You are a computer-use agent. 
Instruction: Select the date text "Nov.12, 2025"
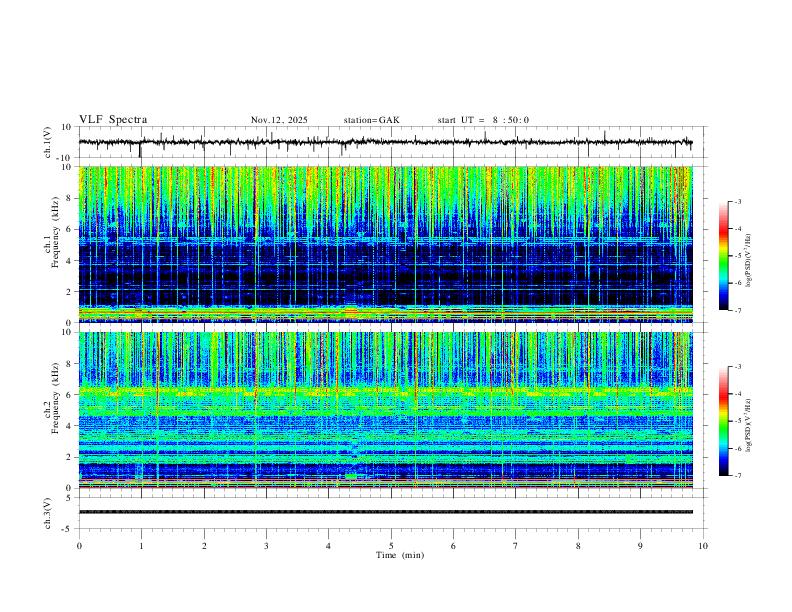point(279,120)
